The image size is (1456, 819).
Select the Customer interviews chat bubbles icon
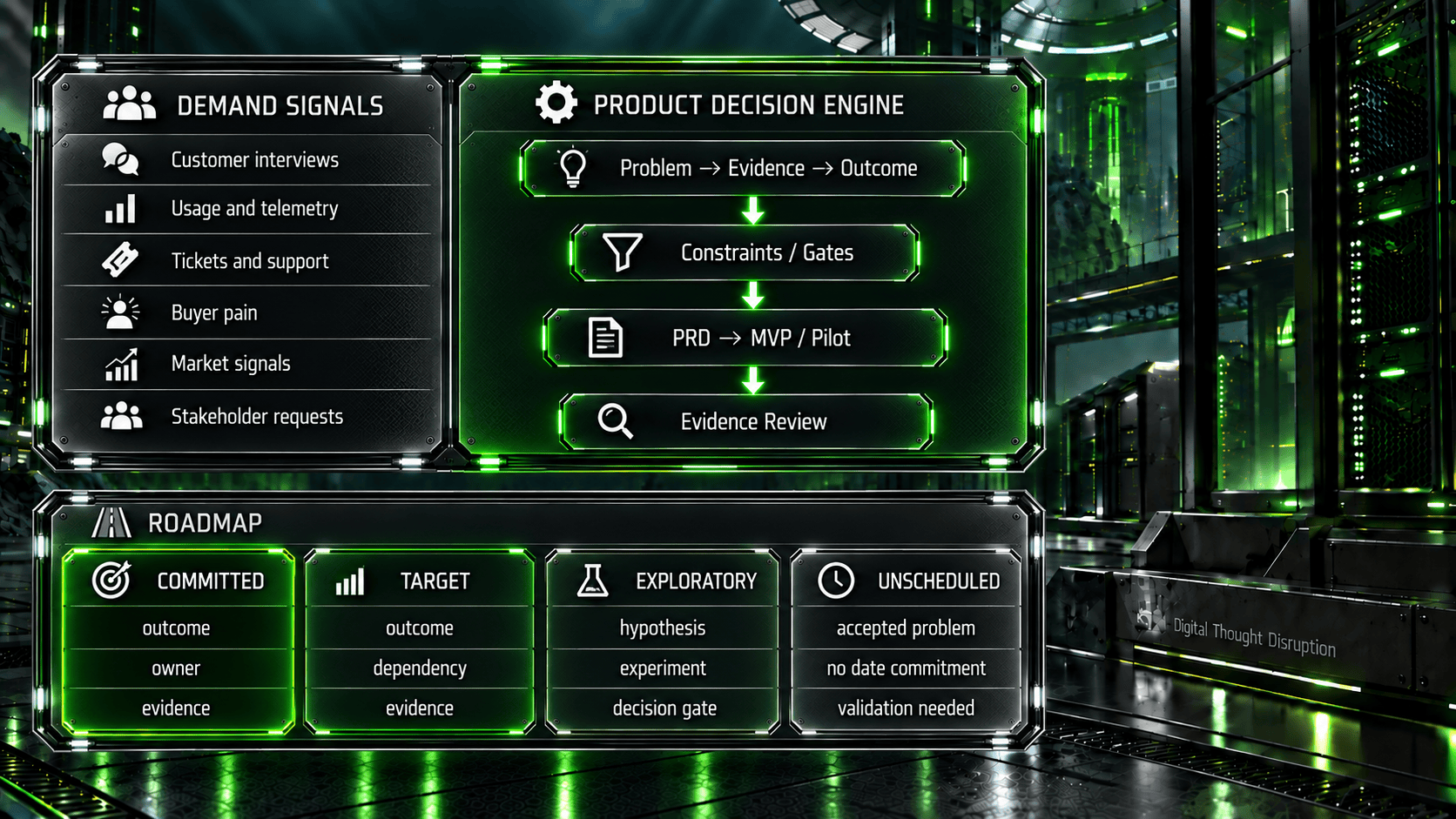(x=120, y=160)
